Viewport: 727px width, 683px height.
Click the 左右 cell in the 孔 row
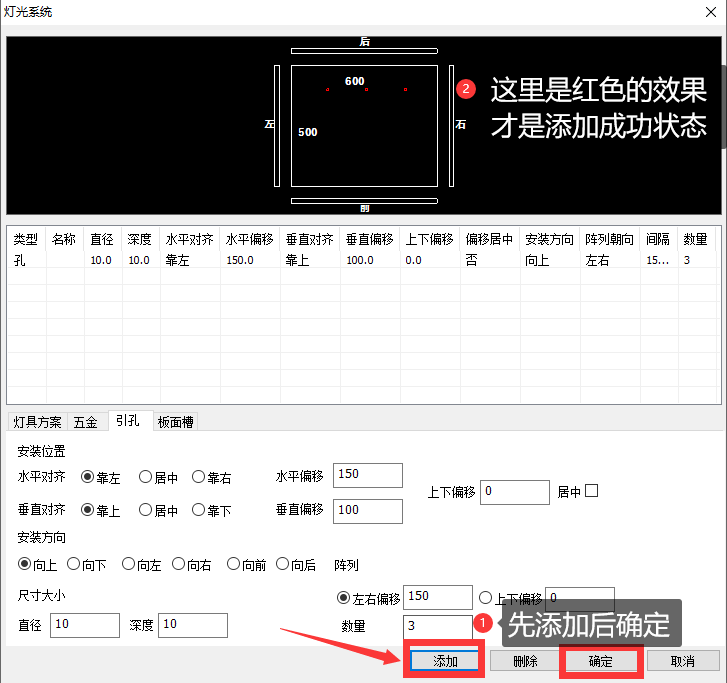[610, 260]
